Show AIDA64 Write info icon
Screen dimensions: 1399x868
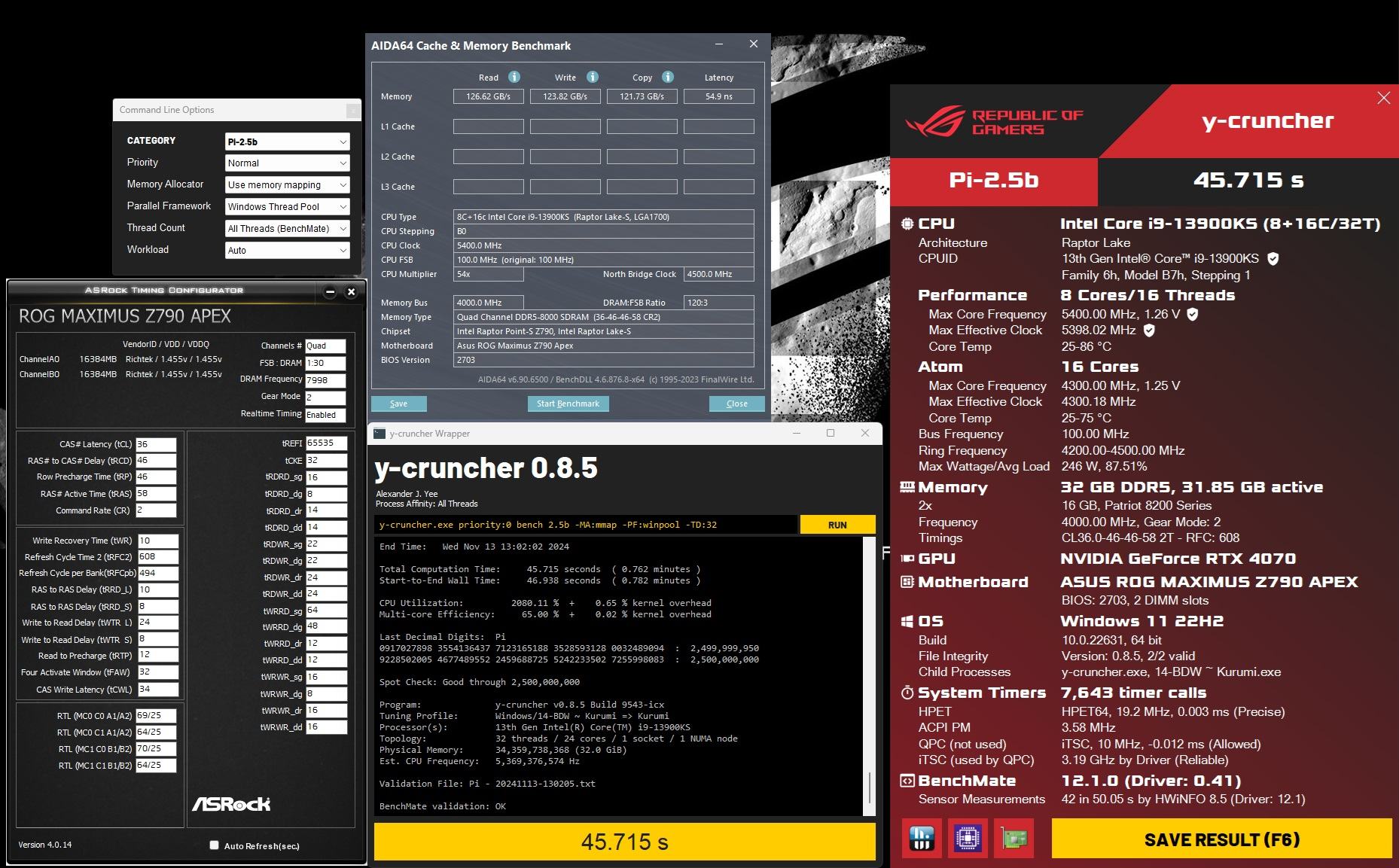pos(593,77)
